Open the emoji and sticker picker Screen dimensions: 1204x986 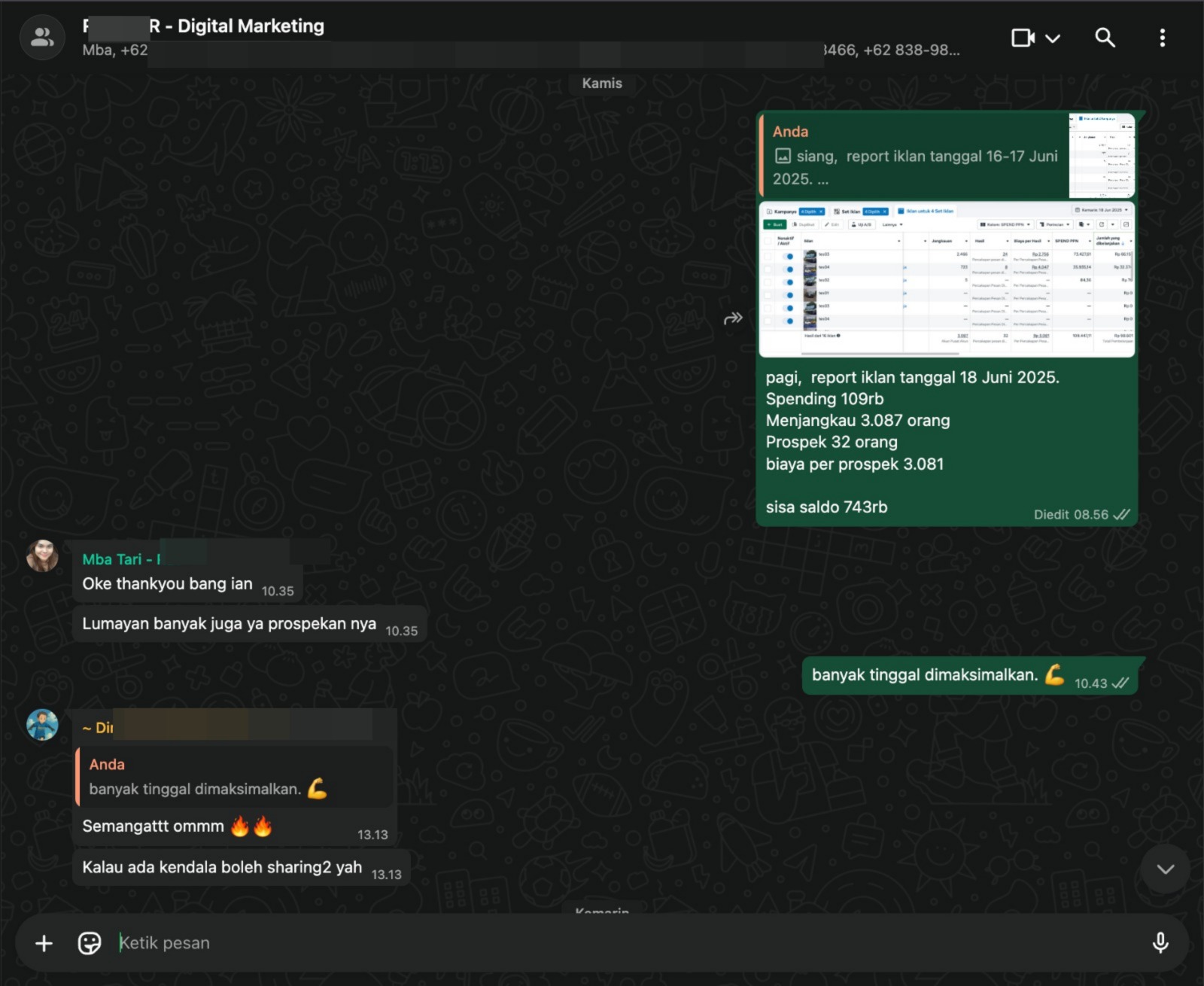[x=90, y=943]
